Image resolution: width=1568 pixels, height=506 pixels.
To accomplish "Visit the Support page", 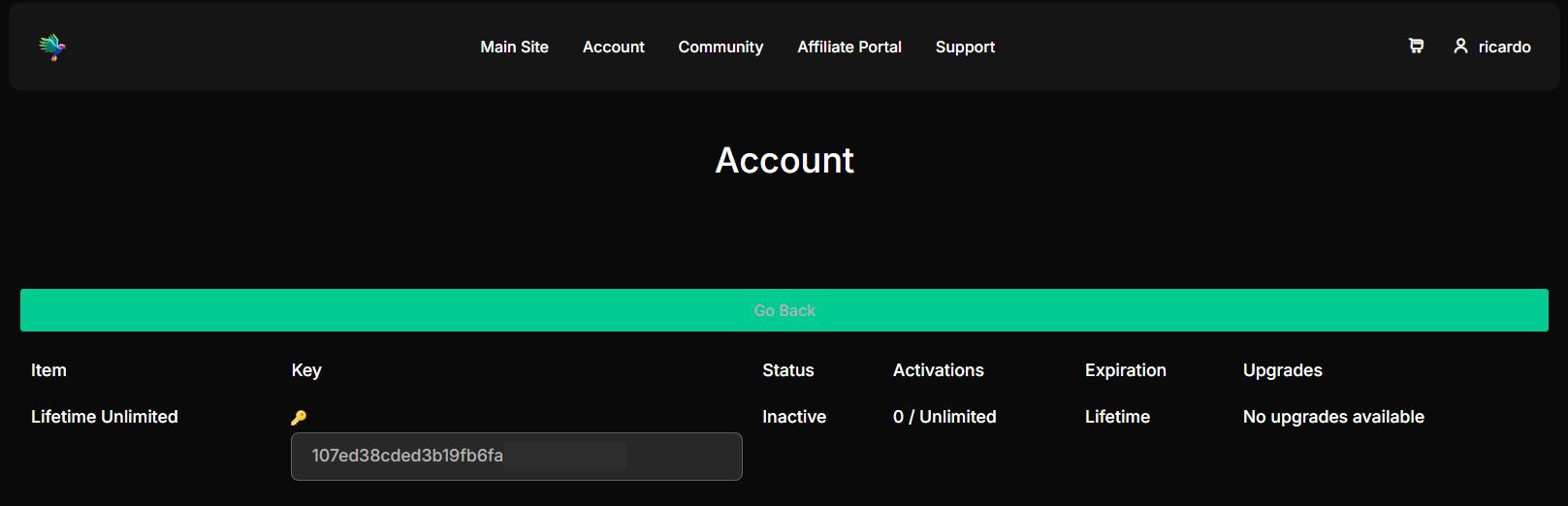I will point(965,47).
